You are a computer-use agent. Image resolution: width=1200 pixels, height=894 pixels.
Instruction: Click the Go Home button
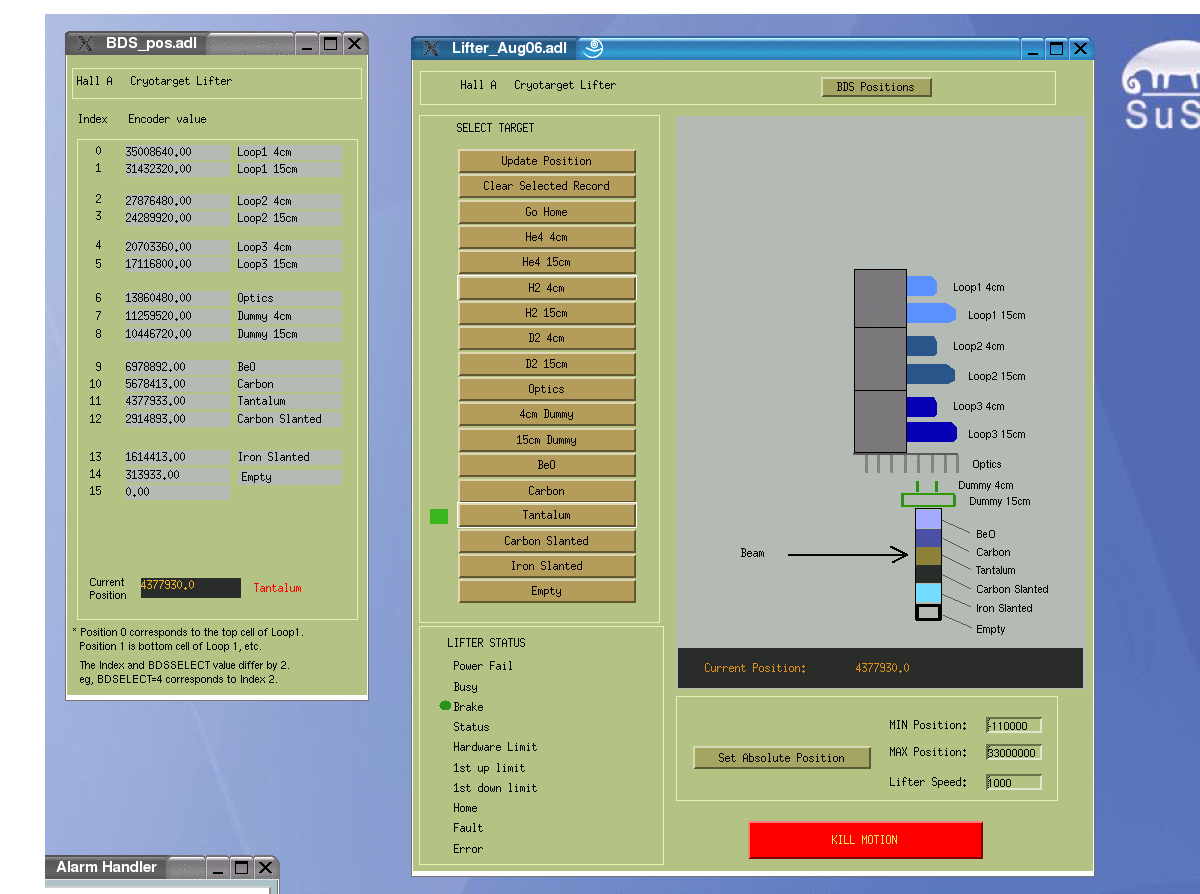click(x=547, y=212)
